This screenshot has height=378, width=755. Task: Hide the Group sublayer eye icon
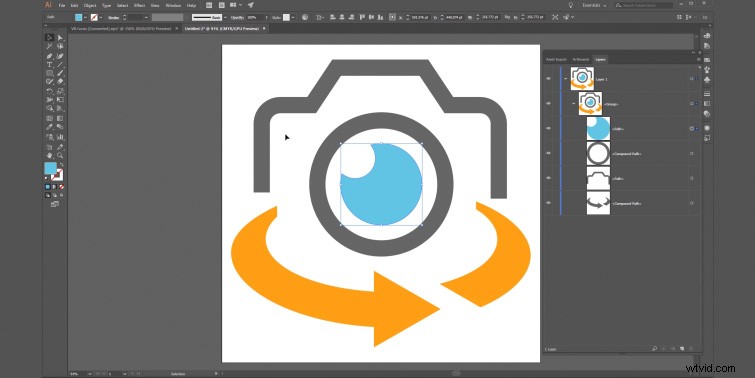[548, 104]
